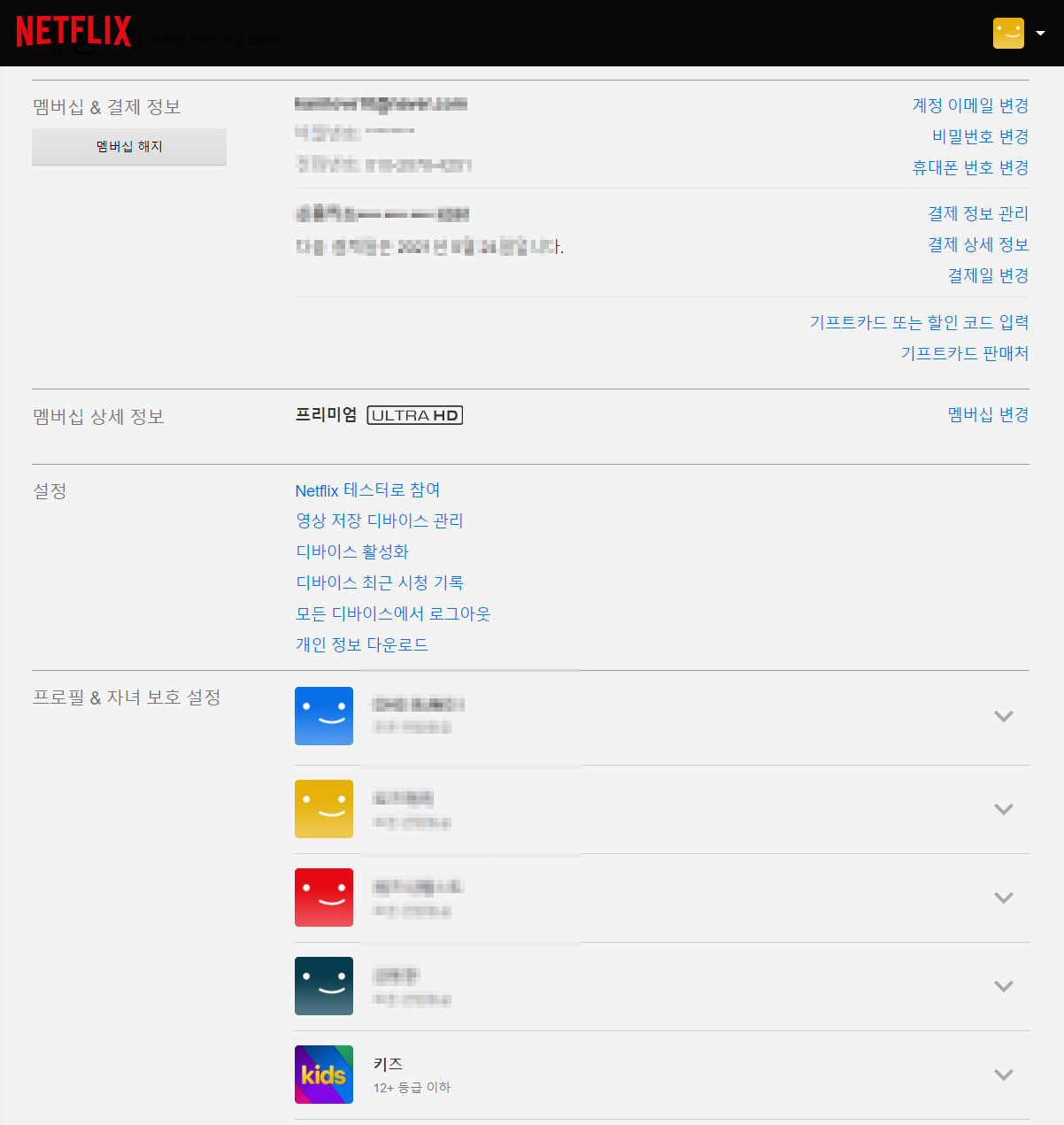The image size is (1064, 1125).
Task: Click 기프트카드 또는 할인 코드 입력
Action: click(919, 322)
